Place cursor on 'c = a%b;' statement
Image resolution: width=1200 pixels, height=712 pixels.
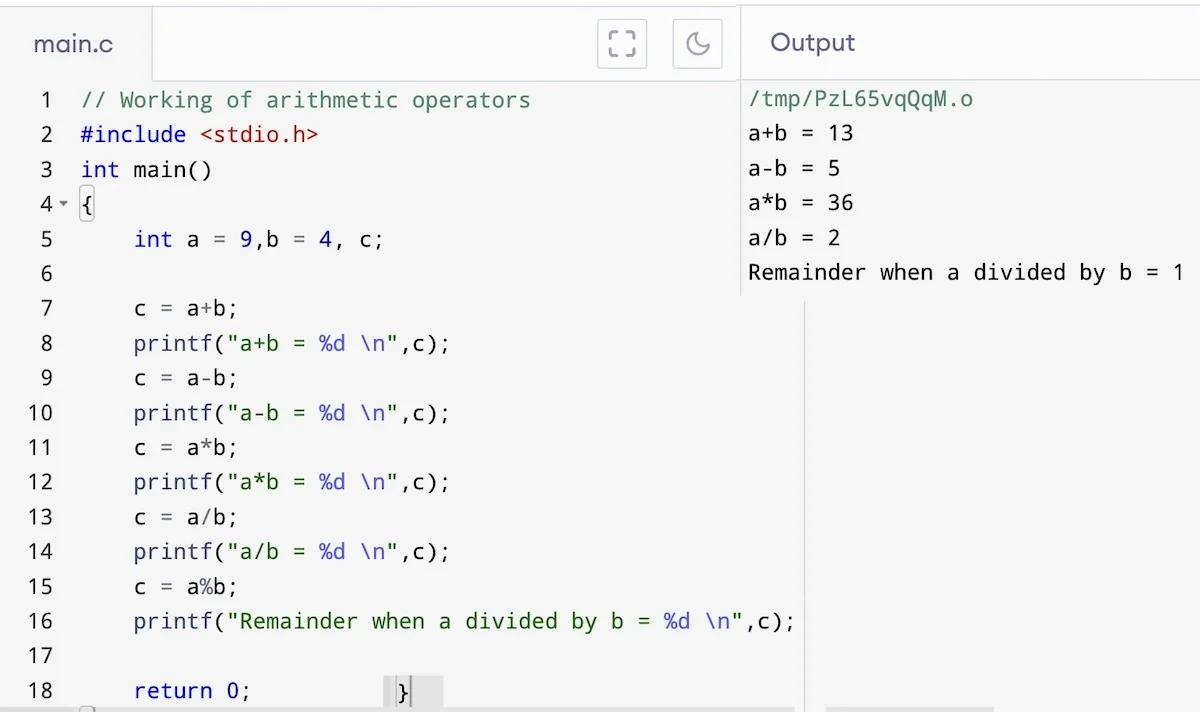tap(186, 587)
